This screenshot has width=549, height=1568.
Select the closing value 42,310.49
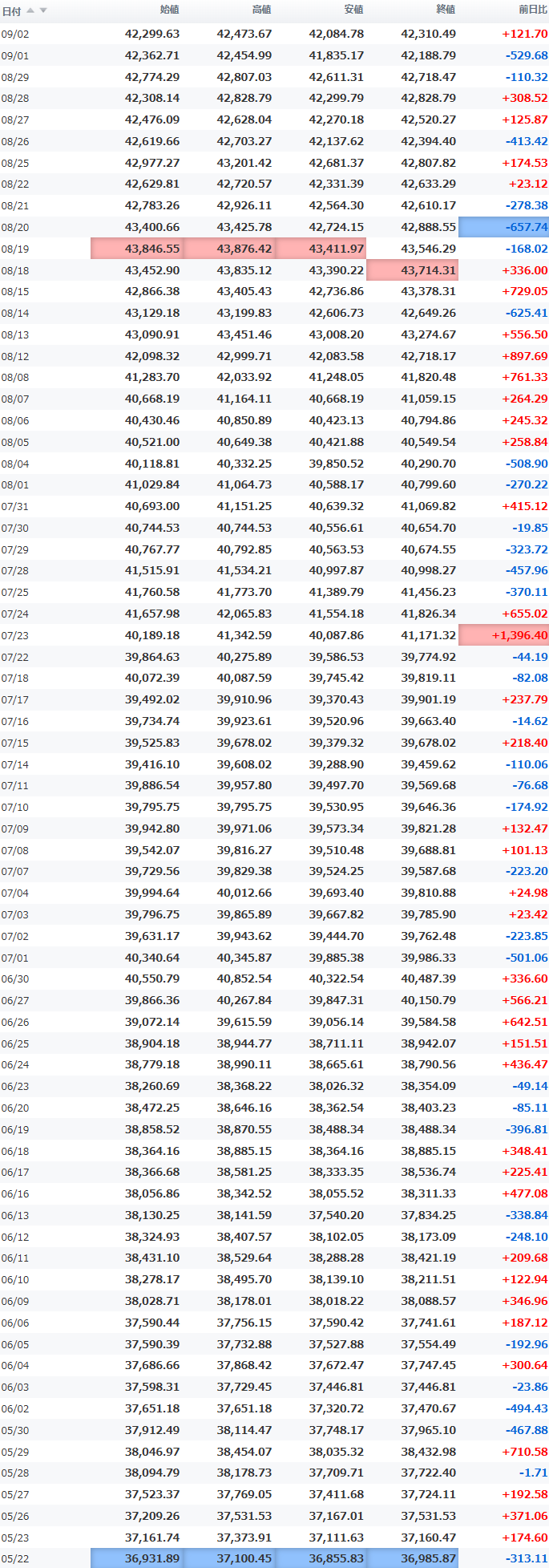tap(429, 34)
